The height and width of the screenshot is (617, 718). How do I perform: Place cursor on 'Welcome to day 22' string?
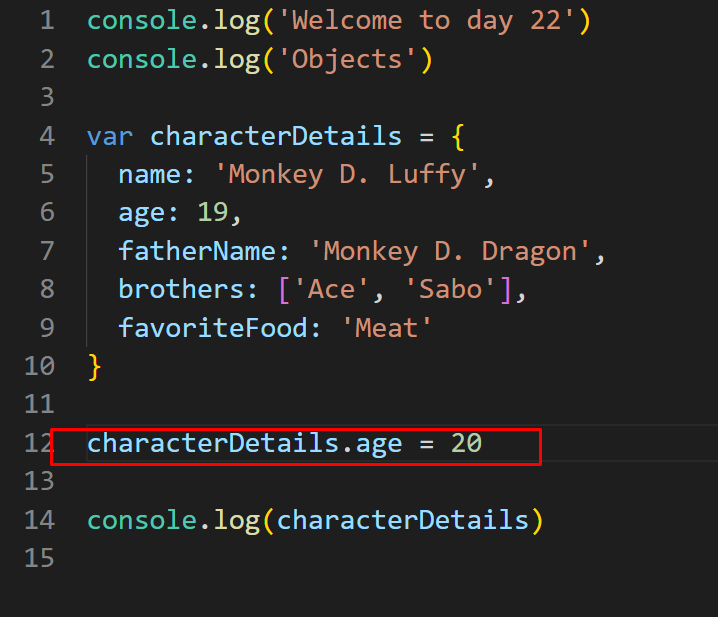tap(426, 21)
